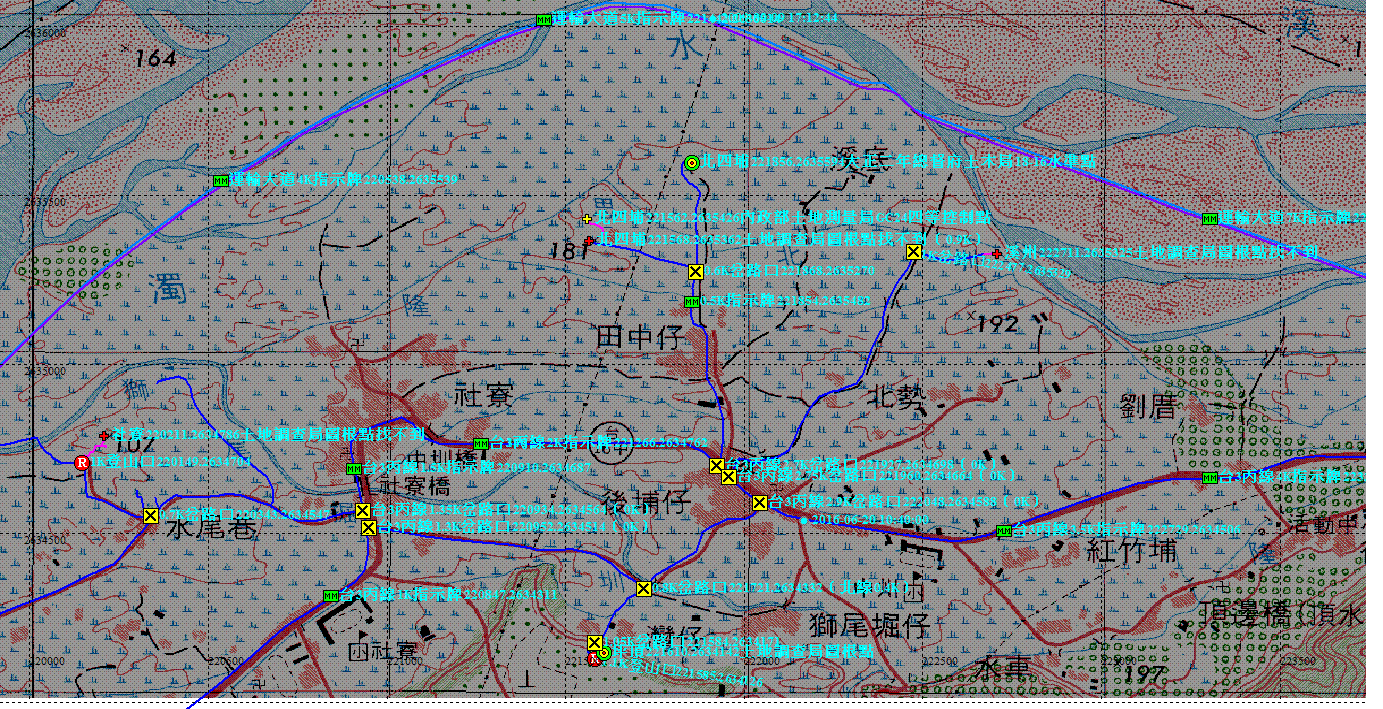
Task: Select the green 台3丙線 1K指示牌 milestone icon
Action: click(x=330, y=596)
